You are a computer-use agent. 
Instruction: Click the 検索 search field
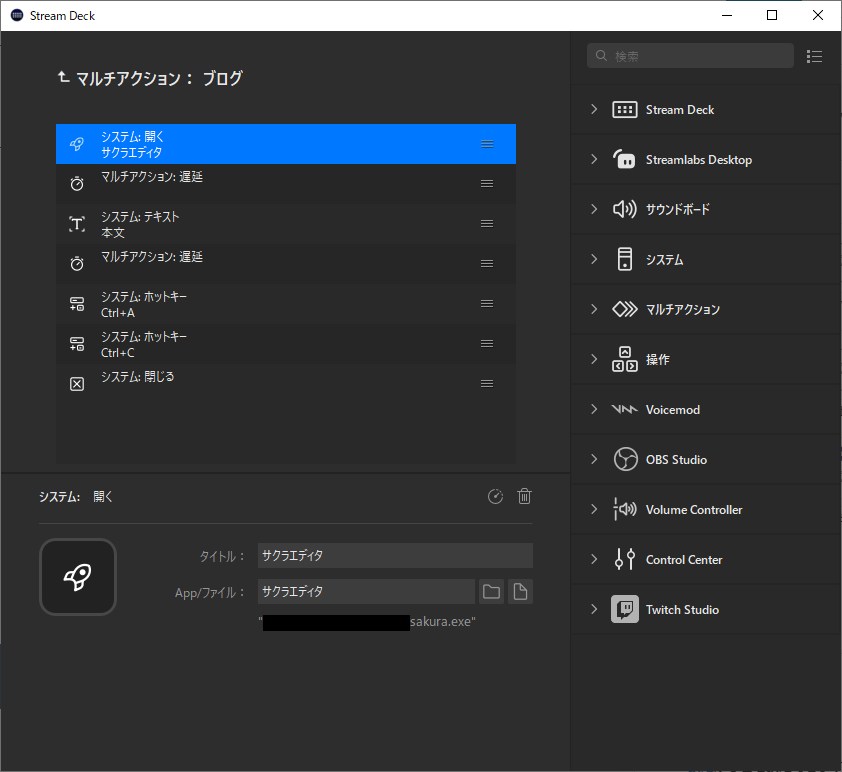pos(690,56)
